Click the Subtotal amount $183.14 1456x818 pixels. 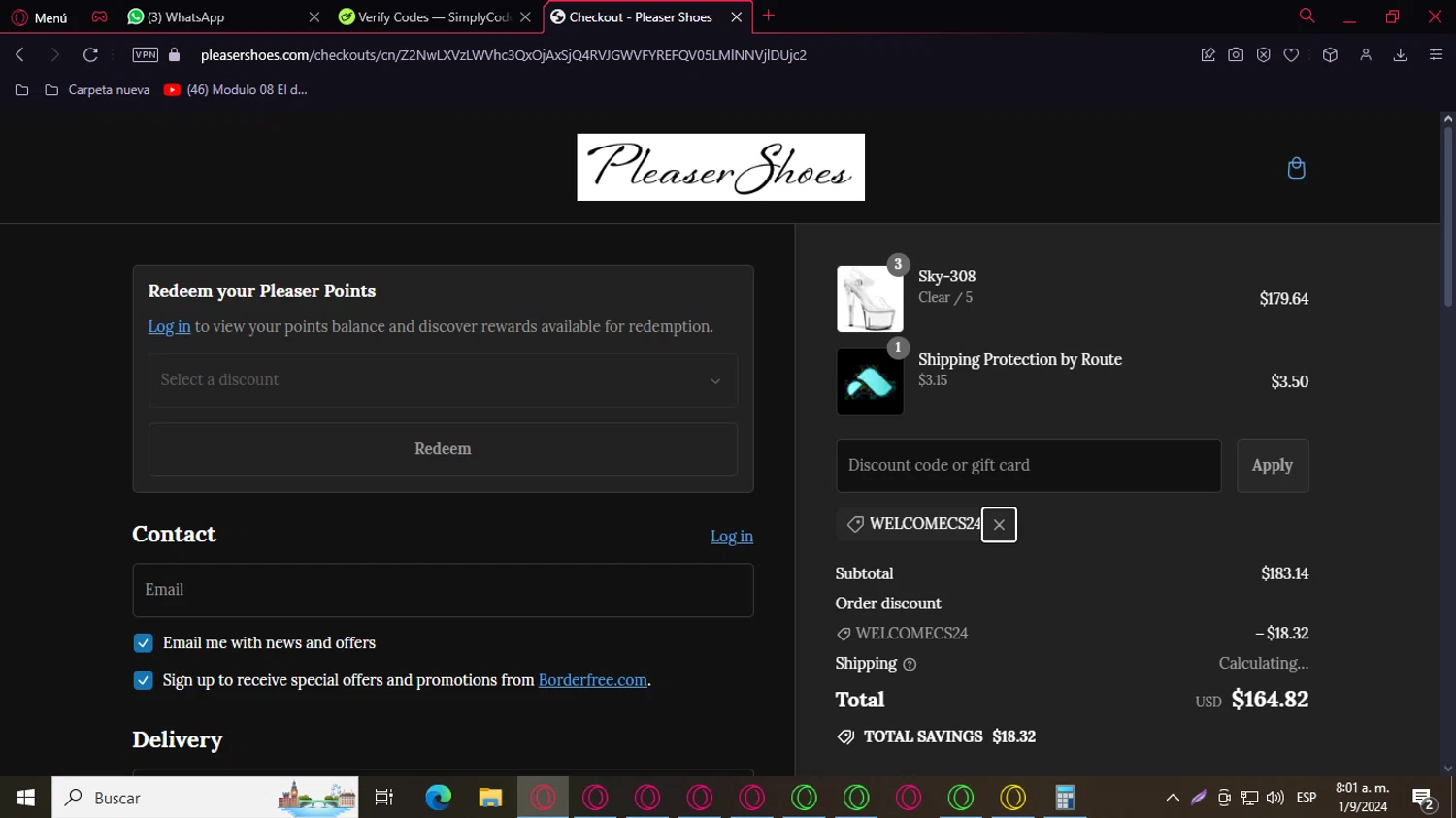click(x=1284, y=573)
